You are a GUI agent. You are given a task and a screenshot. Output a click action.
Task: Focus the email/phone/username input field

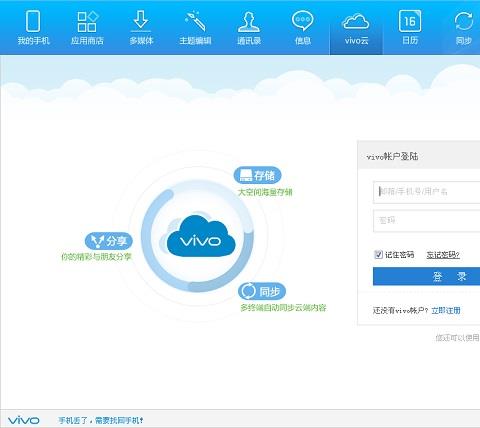pos(427,192)
